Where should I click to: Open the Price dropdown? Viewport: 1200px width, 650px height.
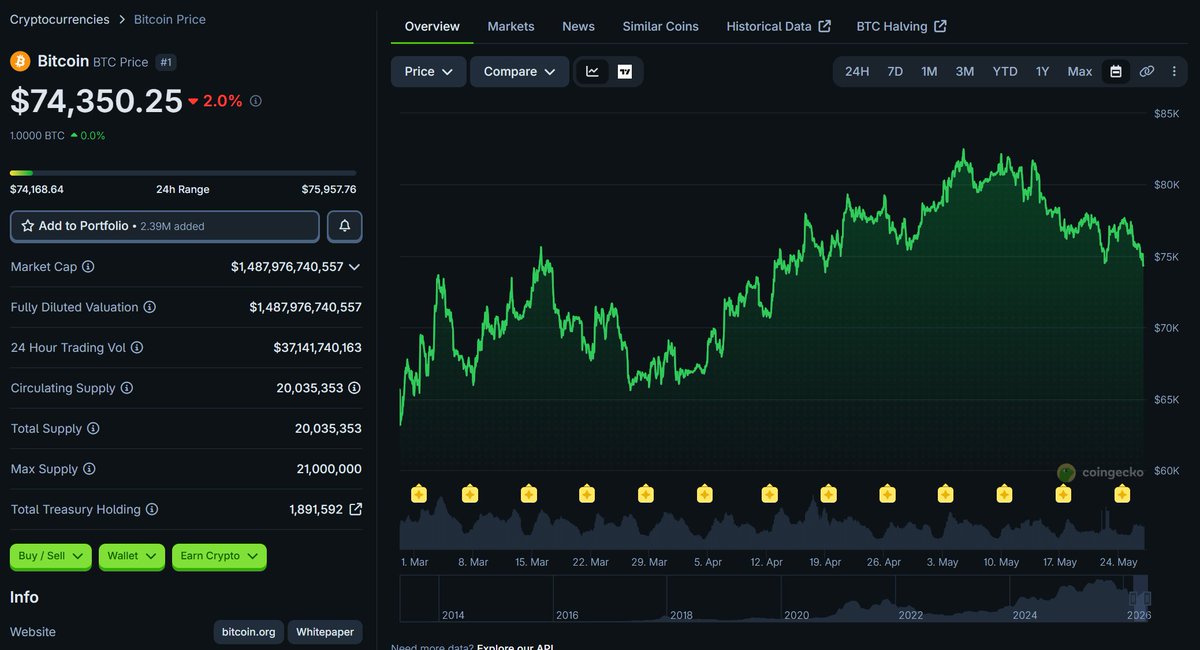(x=428, y=72)
